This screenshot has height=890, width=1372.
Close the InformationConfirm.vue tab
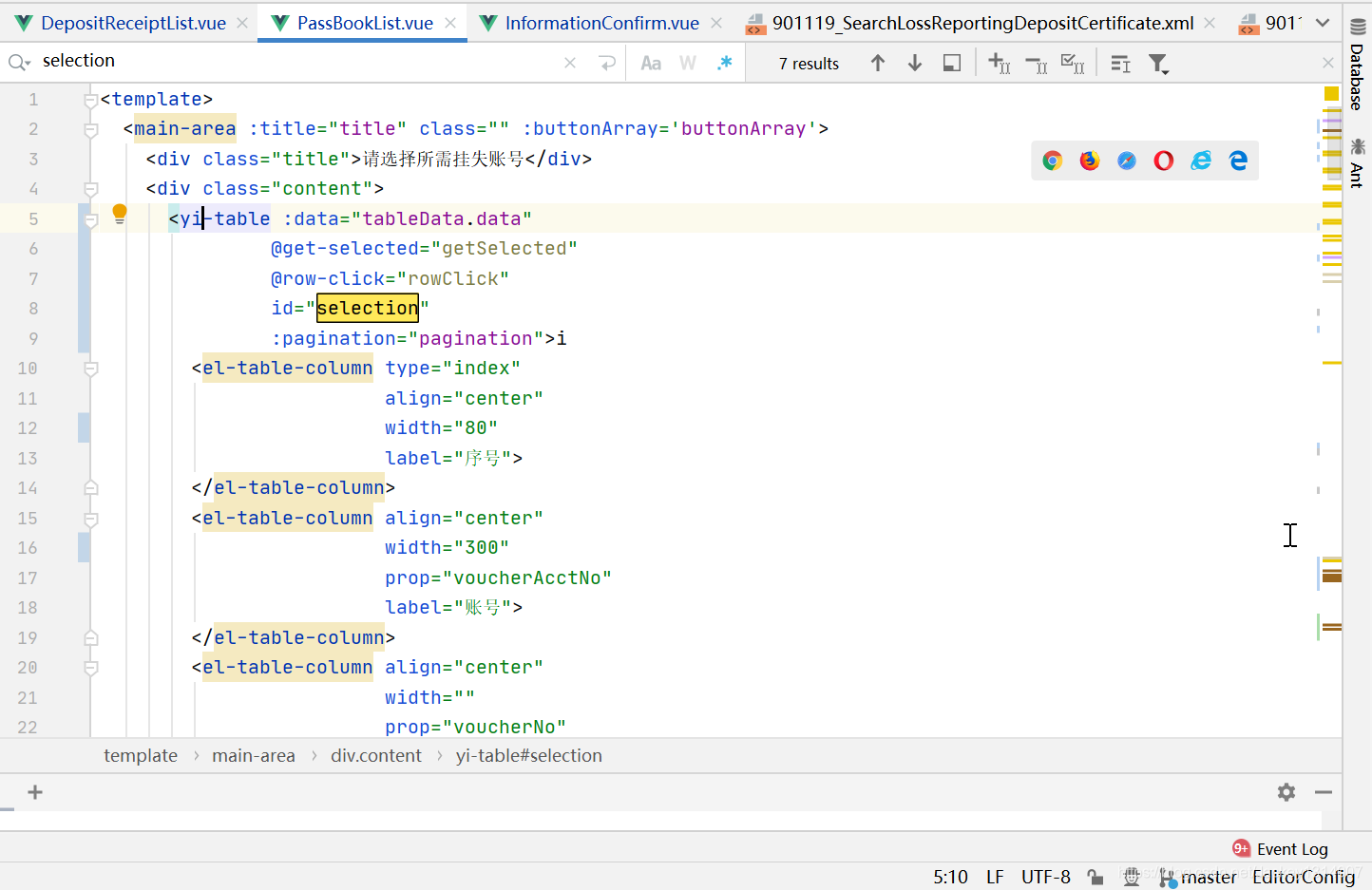[x=716, y=23]
